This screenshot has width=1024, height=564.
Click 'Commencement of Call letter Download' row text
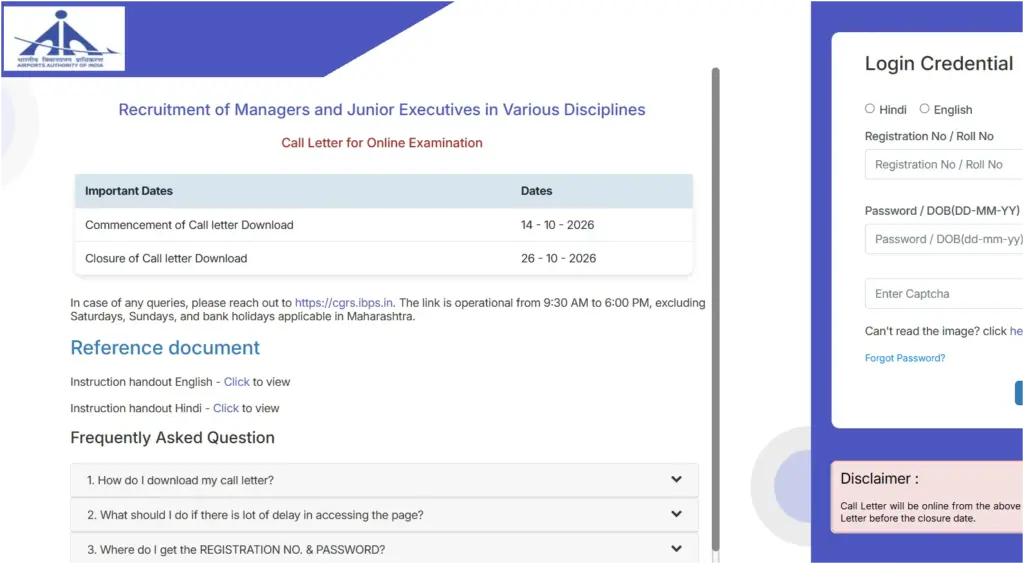pyautogui.click(x=189, y=225)
